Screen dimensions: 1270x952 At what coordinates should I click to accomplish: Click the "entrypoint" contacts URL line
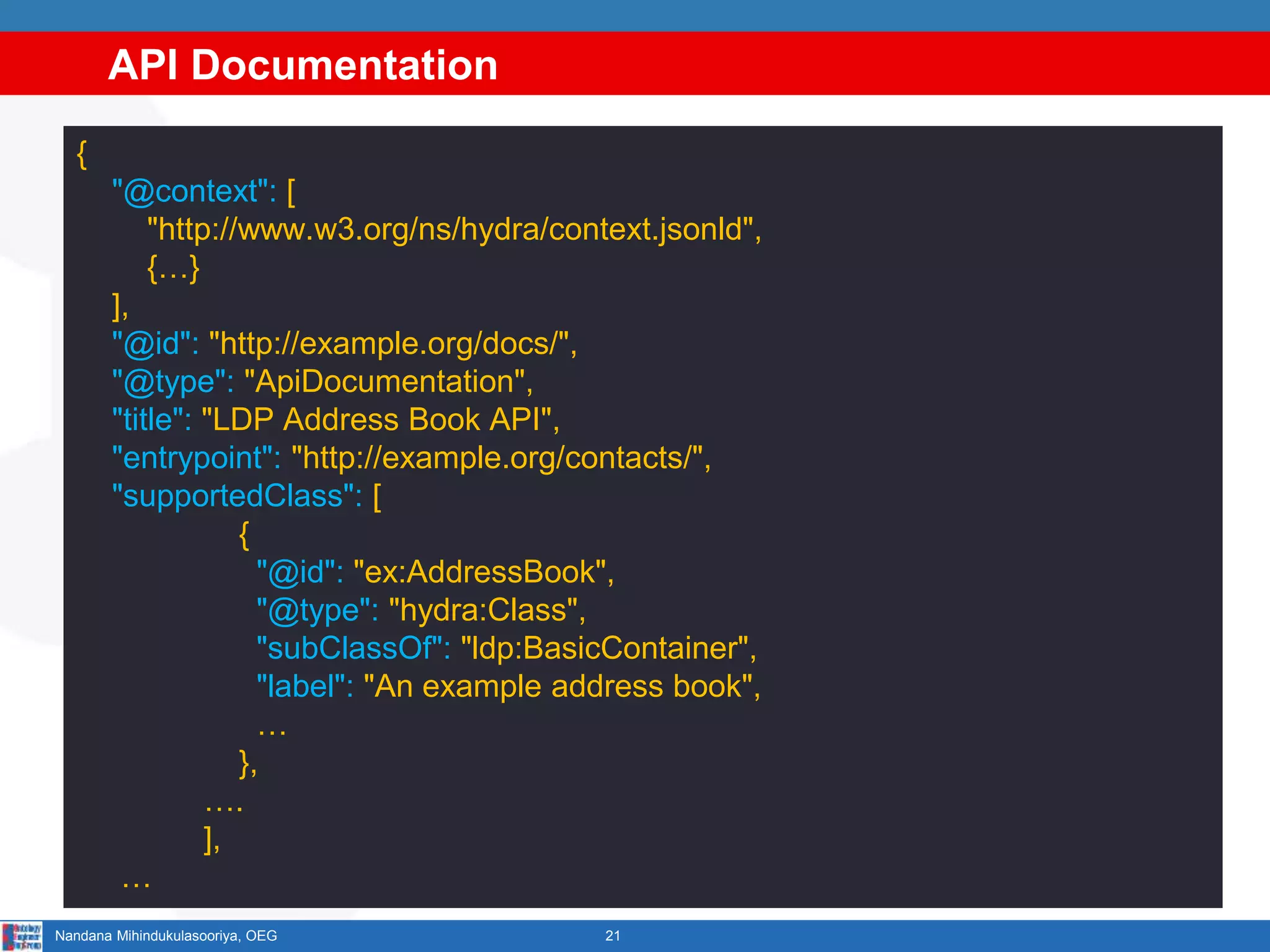(x=411, y=459)
